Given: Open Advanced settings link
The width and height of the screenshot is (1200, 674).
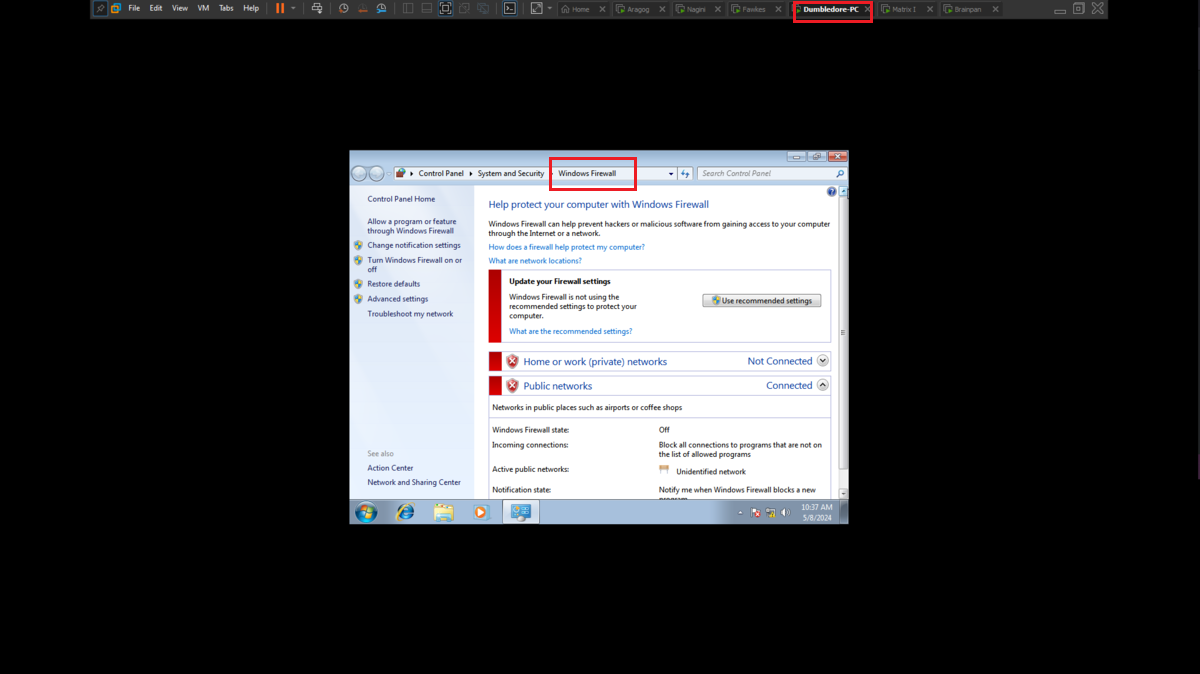Looking at the screenshot, I should click(397, 299).
